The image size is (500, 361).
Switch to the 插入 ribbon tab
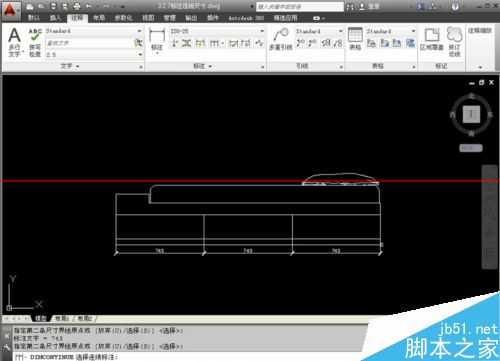coord(55,18)
